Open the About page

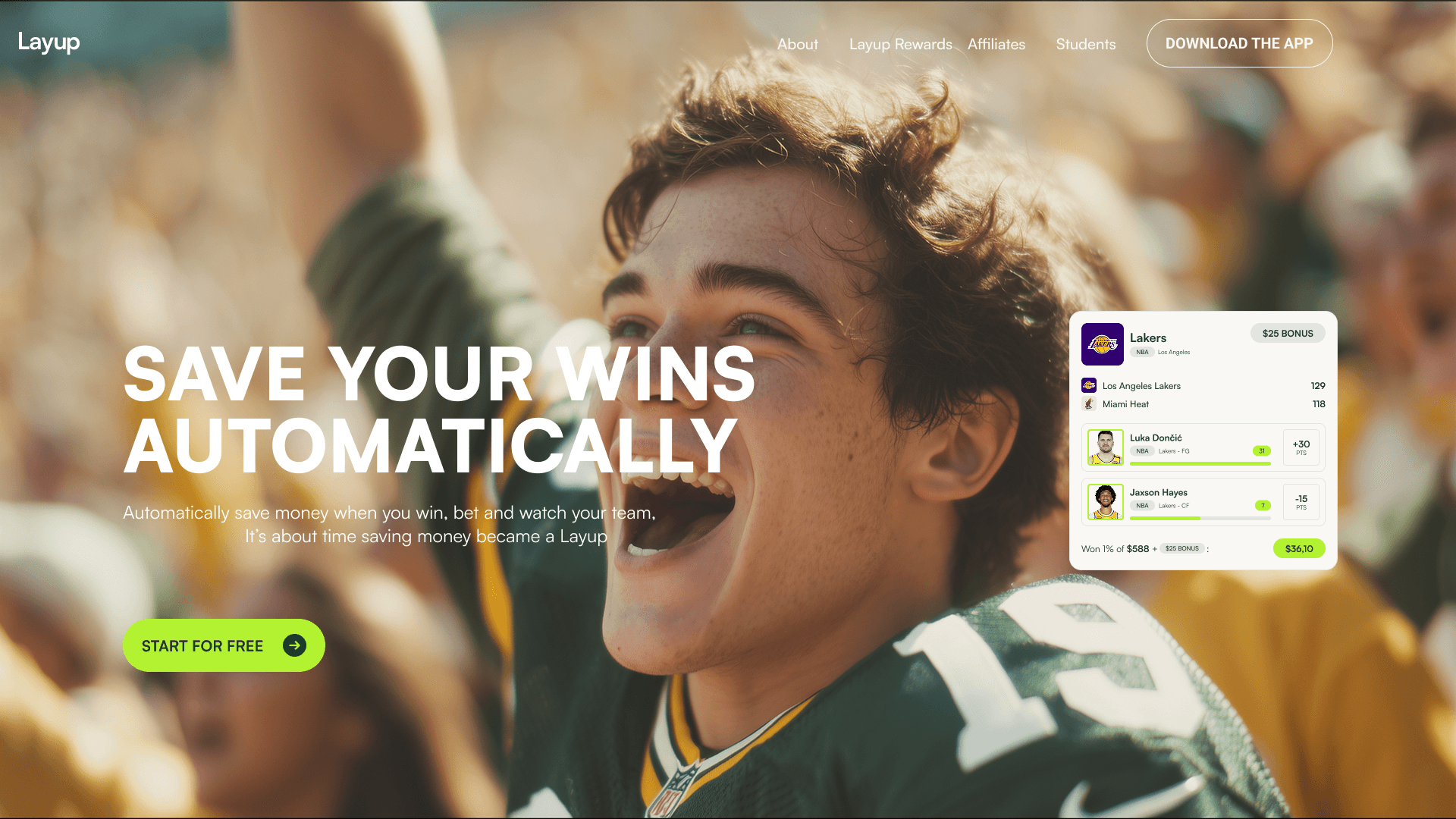click(x=797, y=44)
